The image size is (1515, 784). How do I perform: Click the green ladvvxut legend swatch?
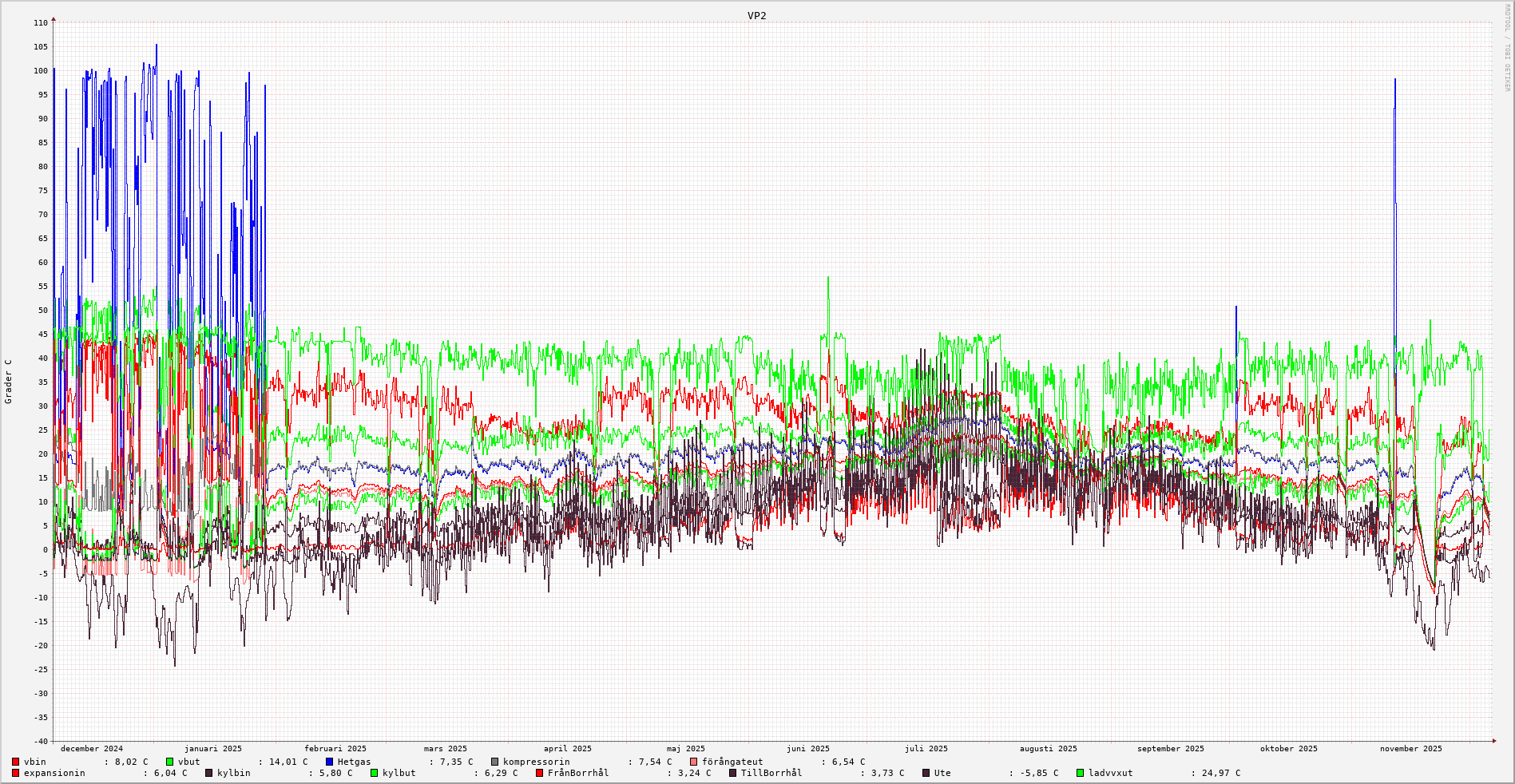tap(1081, 773)
